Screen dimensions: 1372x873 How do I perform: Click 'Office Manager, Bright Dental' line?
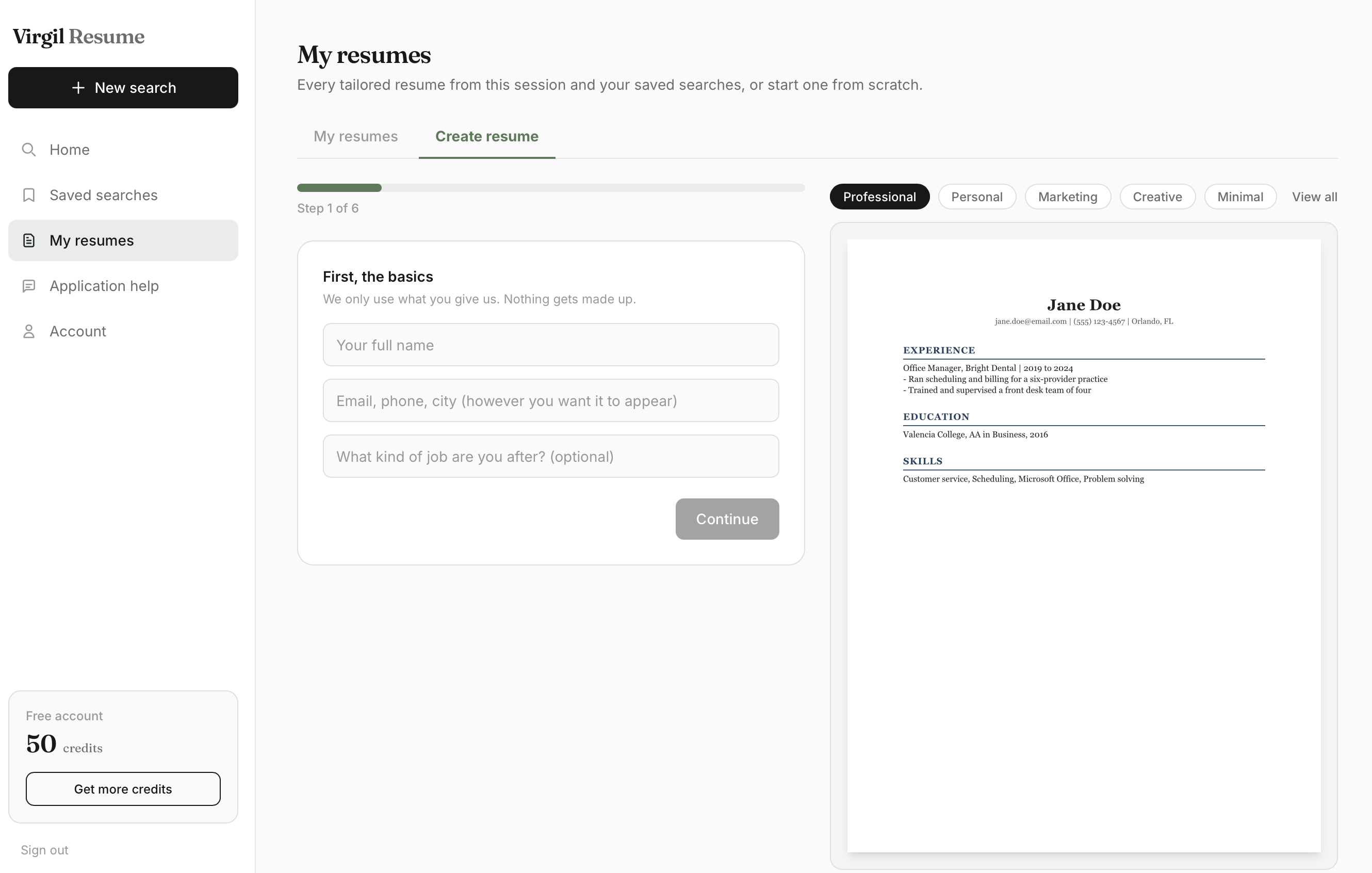(x=987, y=368)
